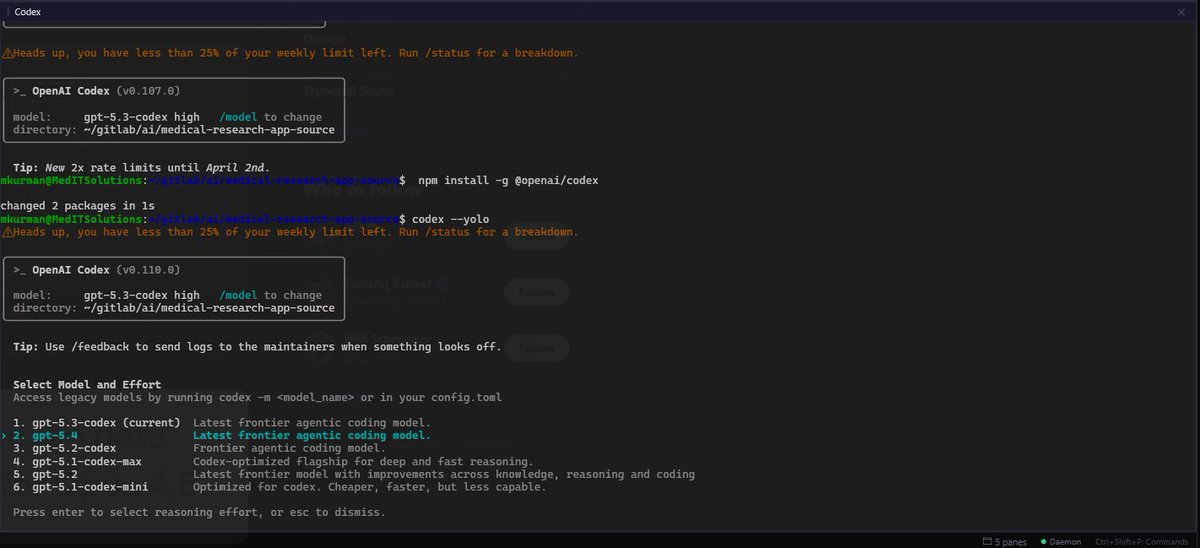Click "Ctrl+Shift+P: Commands" hint in status bar
Screen dimensions: 1200x548
pos(1144,541)
